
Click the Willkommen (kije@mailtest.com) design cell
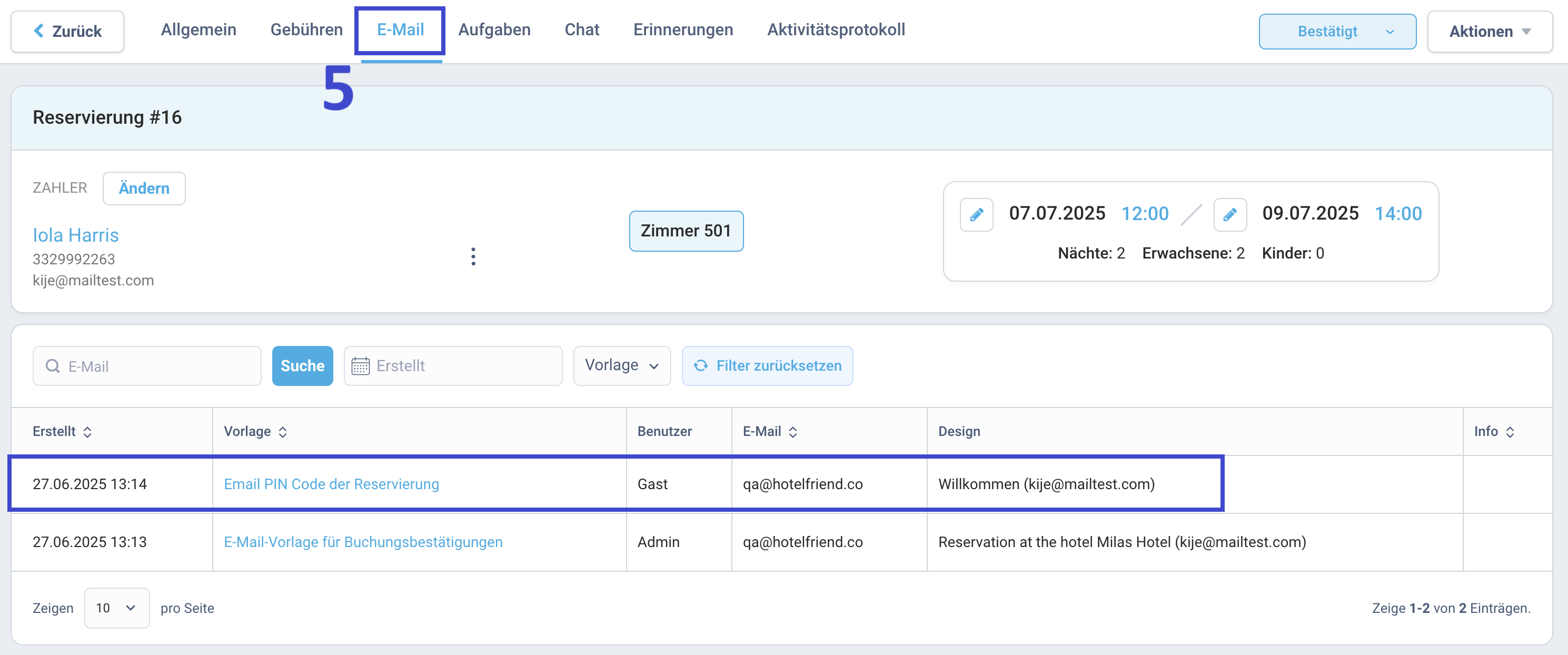pyautogui.click(x=1046, y=484)
